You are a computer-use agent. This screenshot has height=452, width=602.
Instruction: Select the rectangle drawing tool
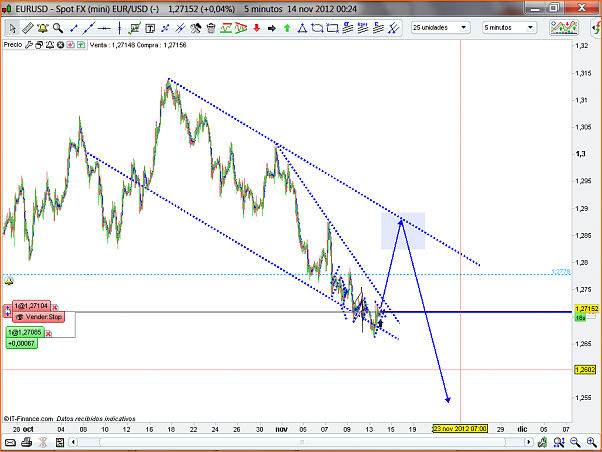pyautogui.click(x=332, y=28)
